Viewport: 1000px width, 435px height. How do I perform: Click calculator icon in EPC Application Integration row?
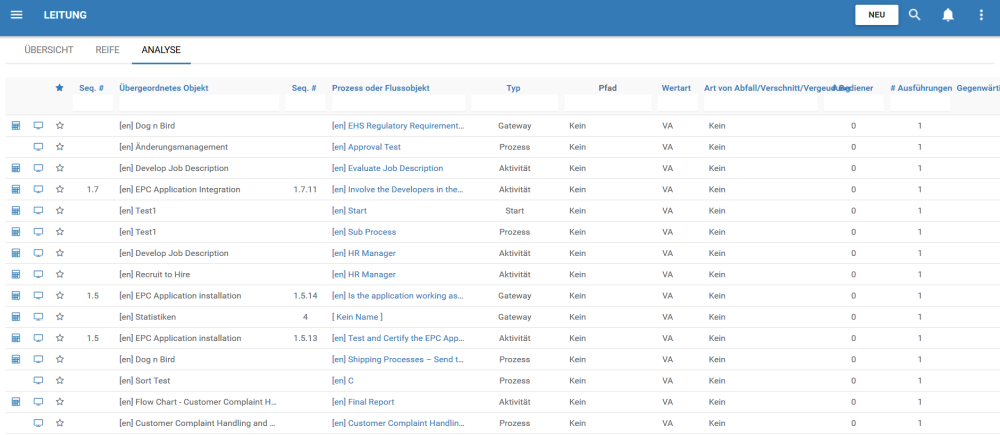point(16,189)
